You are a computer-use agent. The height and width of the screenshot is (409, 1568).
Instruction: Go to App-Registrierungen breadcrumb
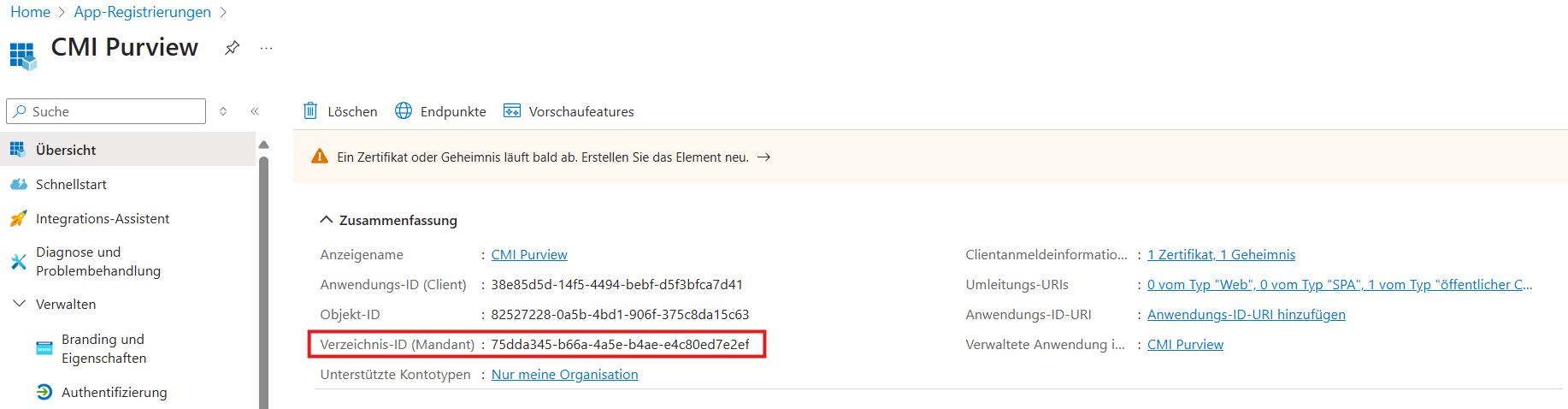(x=142, y=12)
